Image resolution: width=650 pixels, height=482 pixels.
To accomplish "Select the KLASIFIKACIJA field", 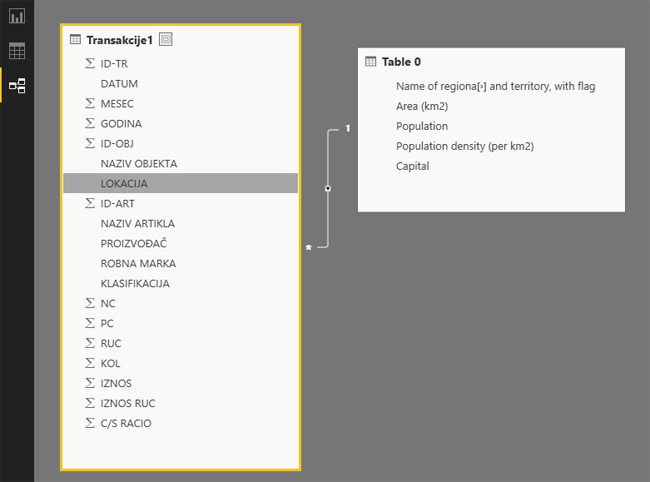I will 135,284.
